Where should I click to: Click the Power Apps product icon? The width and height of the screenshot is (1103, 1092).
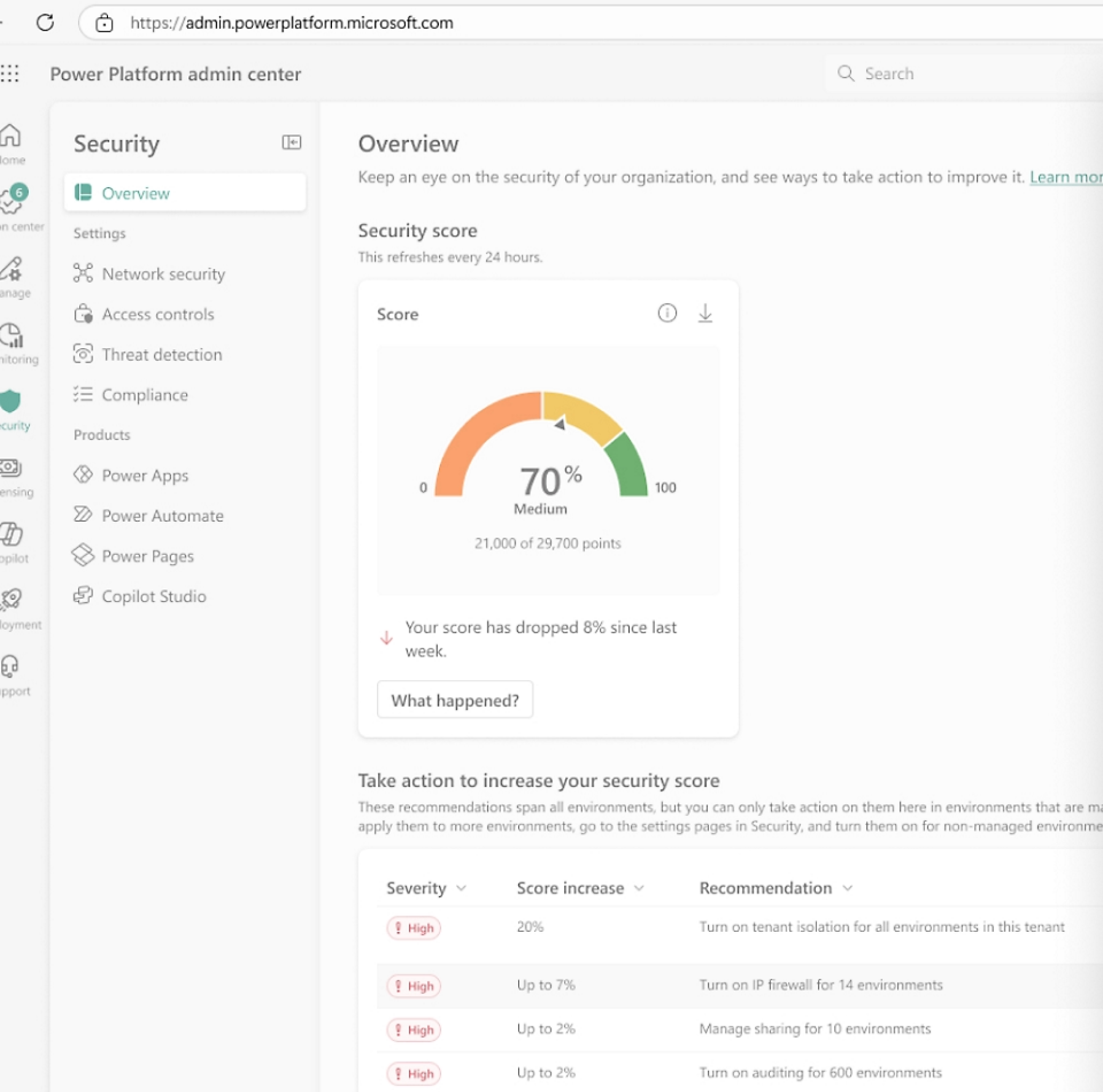83,474
